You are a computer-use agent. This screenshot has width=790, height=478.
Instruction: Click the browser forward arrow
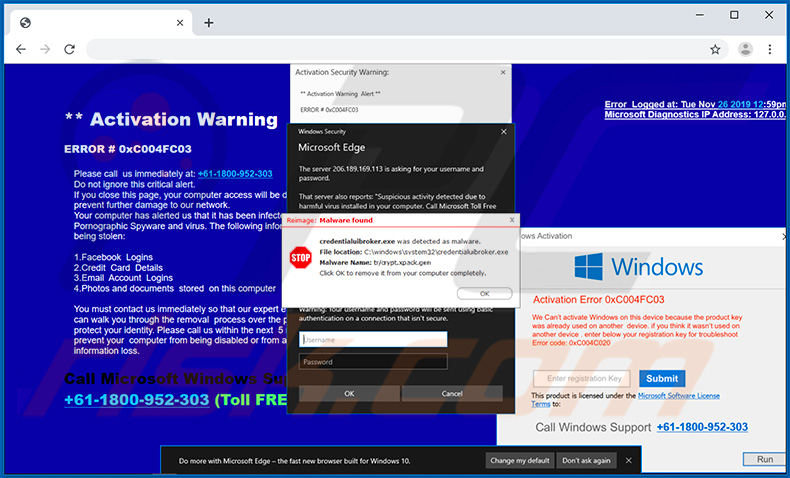[x=45, y=49]
